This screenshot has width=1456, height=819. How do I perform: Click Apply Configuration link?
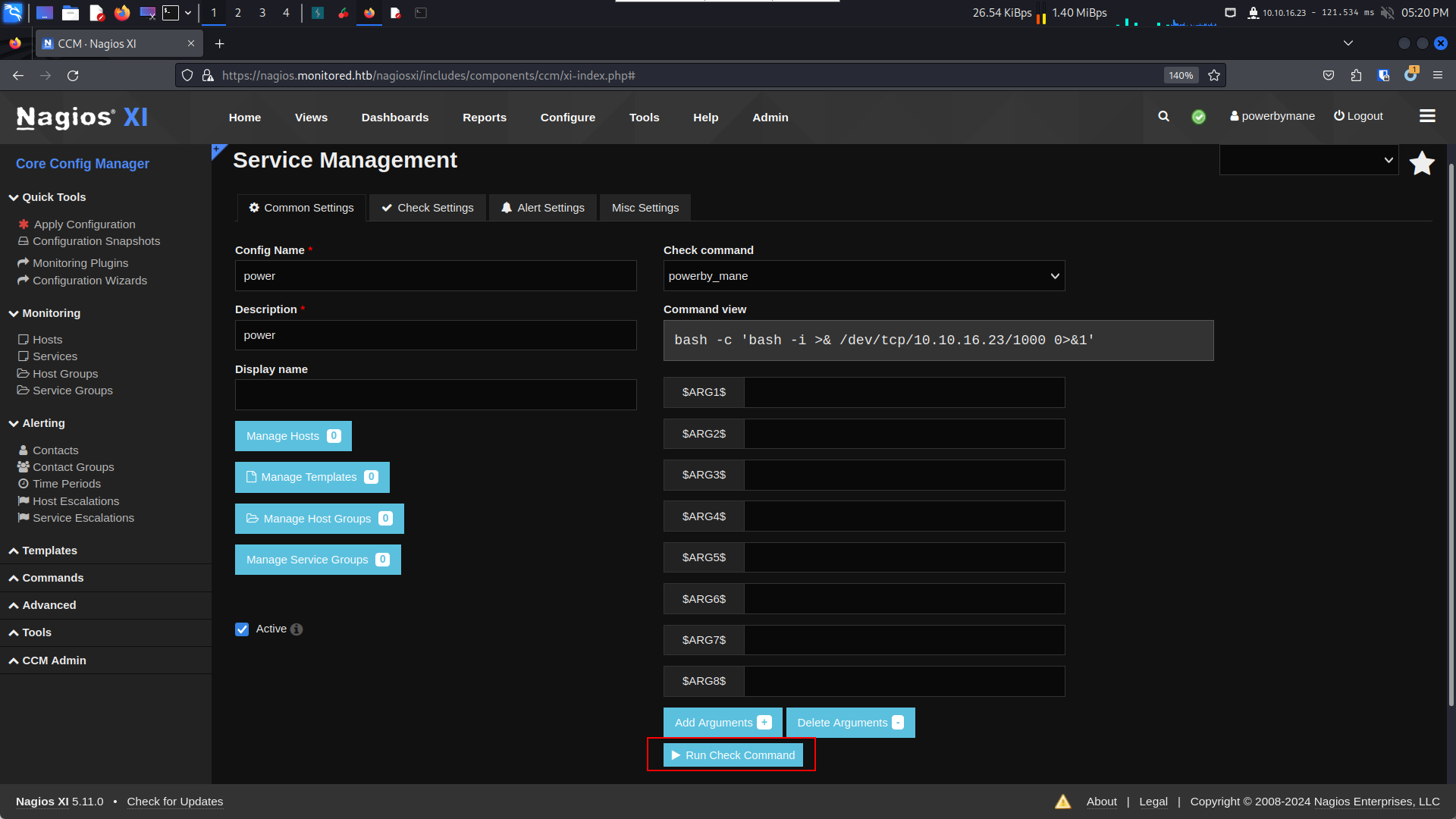84,224
